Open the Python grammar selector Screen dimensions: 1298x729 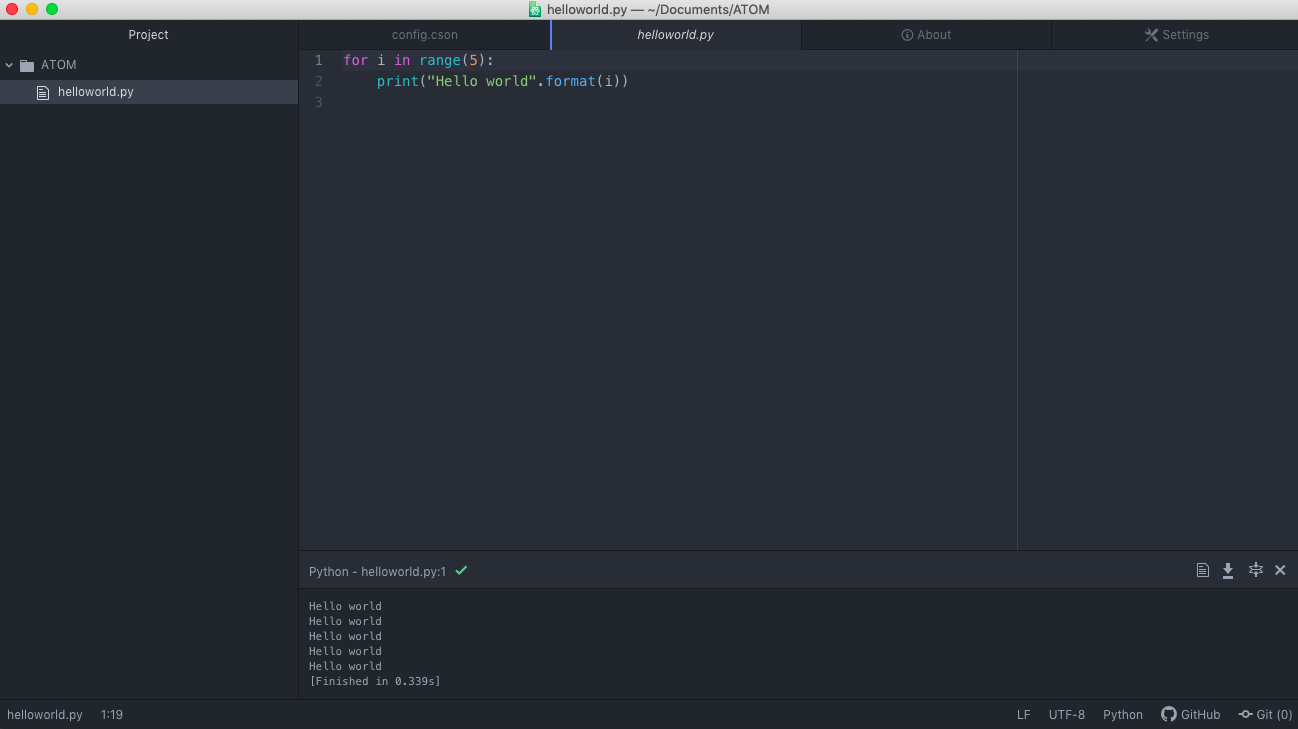click(1122, 714)
